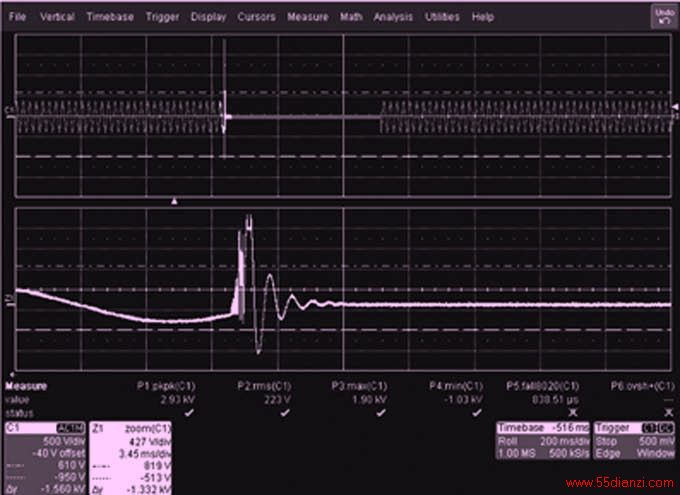Viewport: 680px width, 495px height.
Task: Click the AC1M coupling badge in C1 box
Action: [x=70, y=428]
